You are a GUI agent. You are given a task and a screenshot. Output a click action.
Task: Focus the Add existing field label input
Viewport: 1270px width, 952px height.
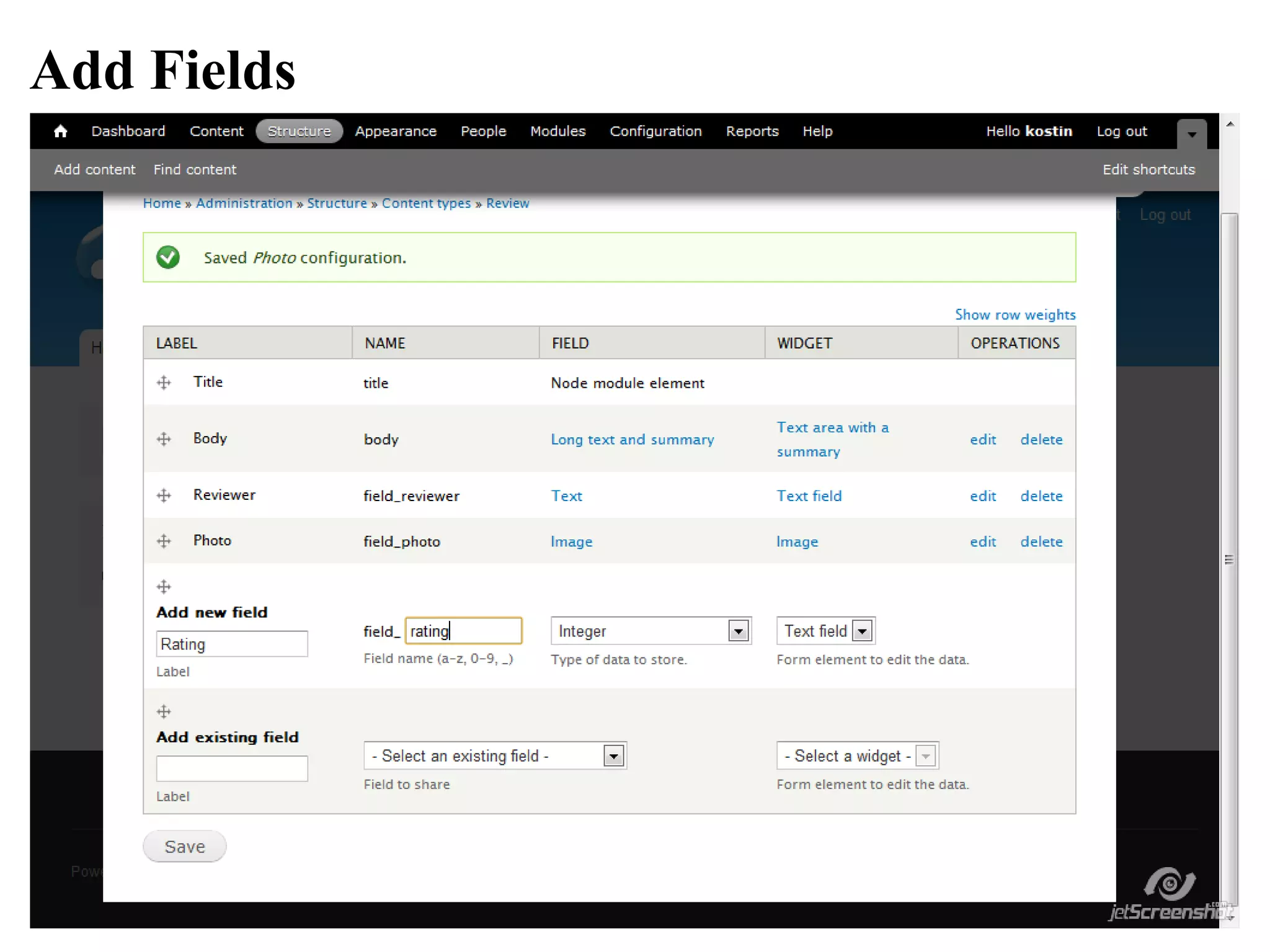pos(232,768)
